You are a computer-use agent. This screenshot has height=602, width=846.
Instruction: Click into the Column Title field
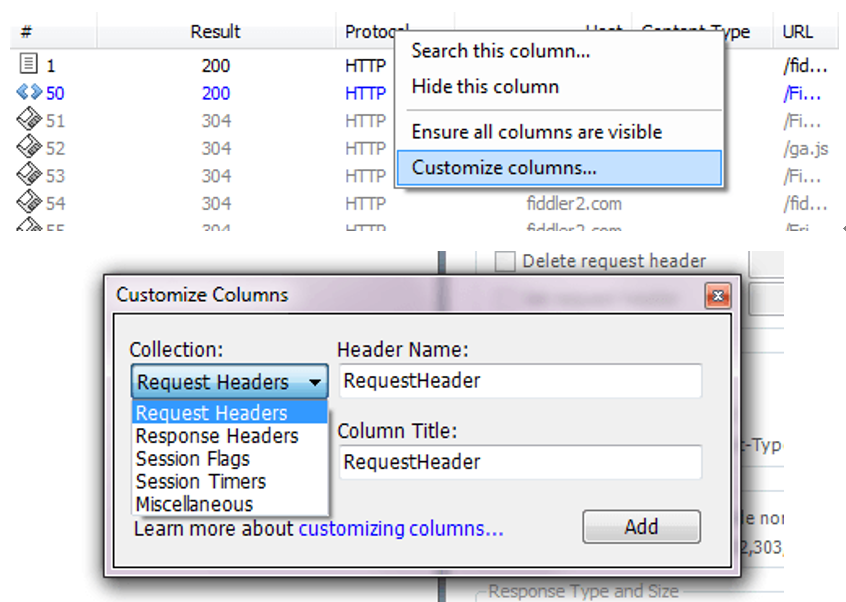tap(520, 462)
